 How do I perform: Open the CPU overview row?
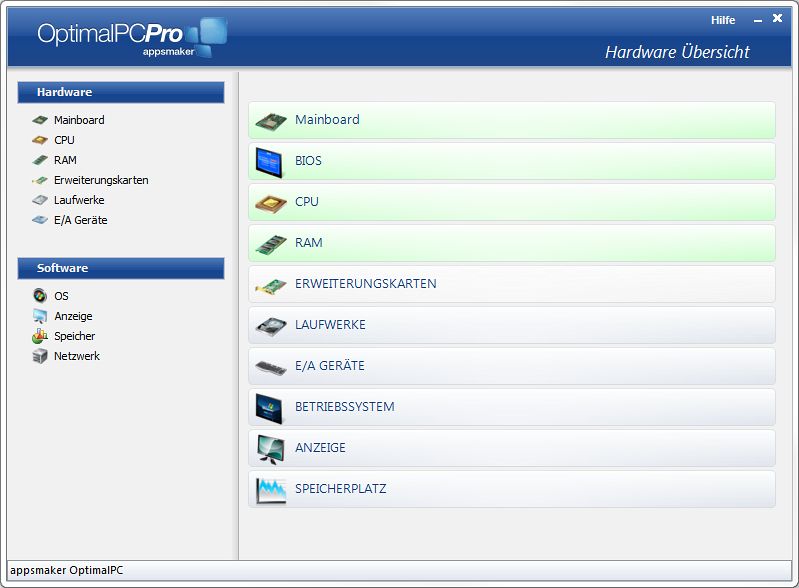(x=512, y=202)
